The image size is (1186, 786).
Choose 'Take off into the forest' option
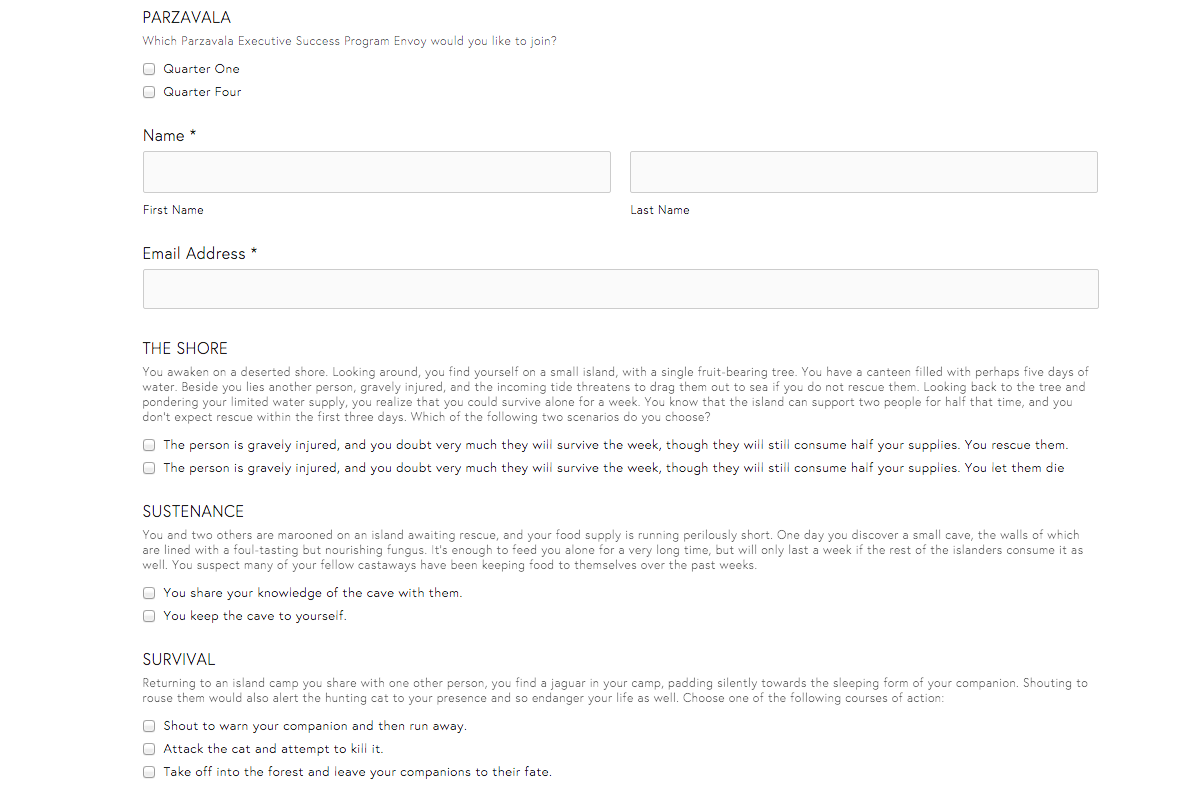[149, 772]
